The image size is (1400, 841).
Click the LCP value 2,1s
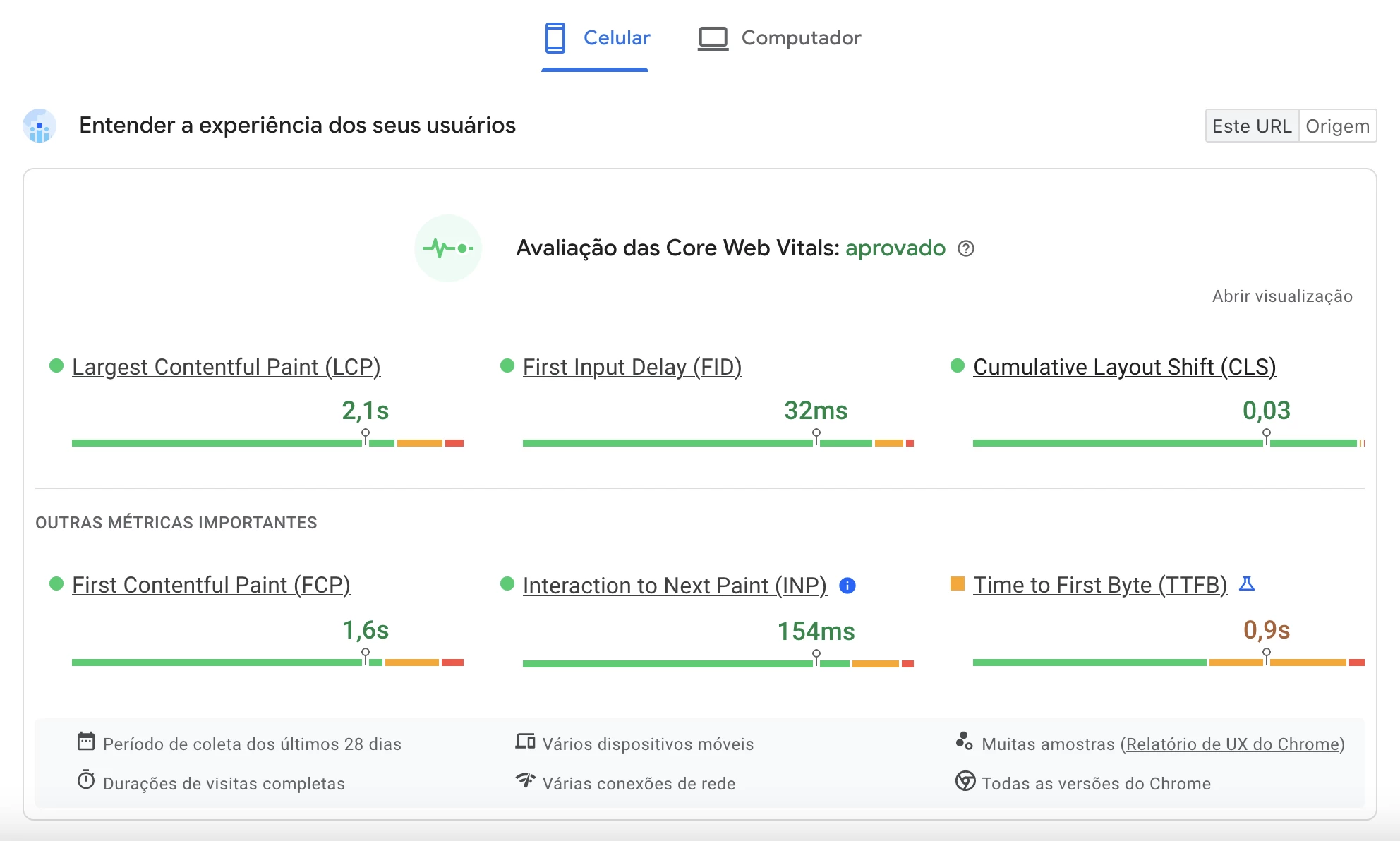point(366,411)
